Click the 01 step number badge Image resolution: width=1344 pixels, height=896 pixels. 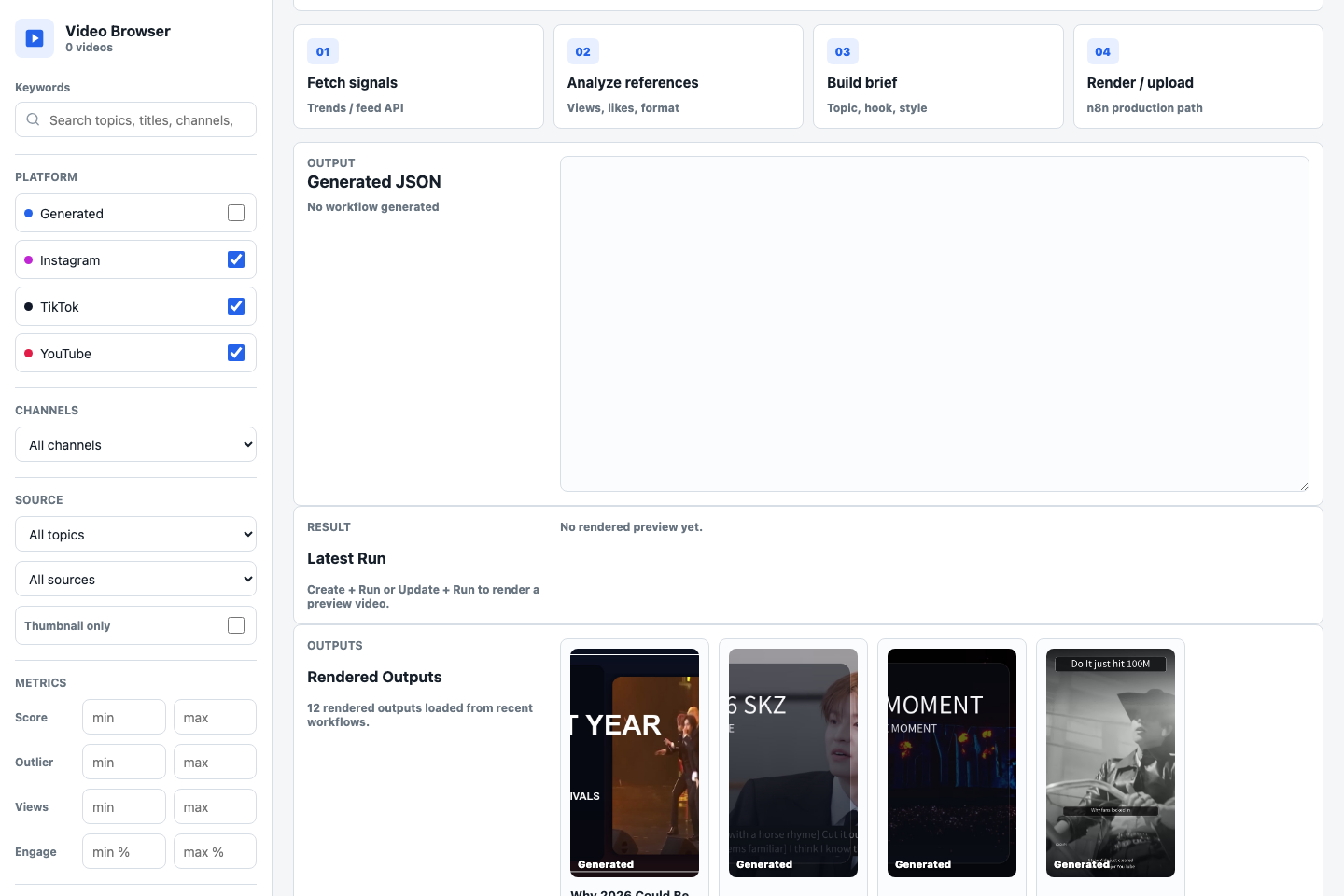click(323, 51)
